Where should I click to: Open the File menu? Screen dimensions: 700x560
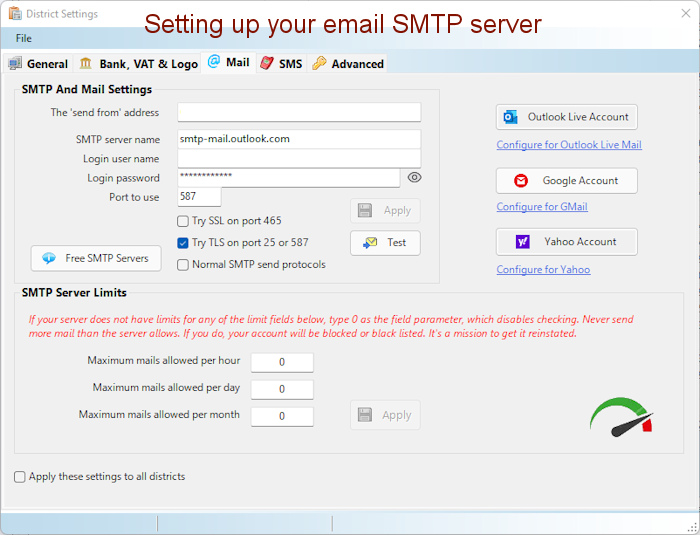tap(24, 38)
